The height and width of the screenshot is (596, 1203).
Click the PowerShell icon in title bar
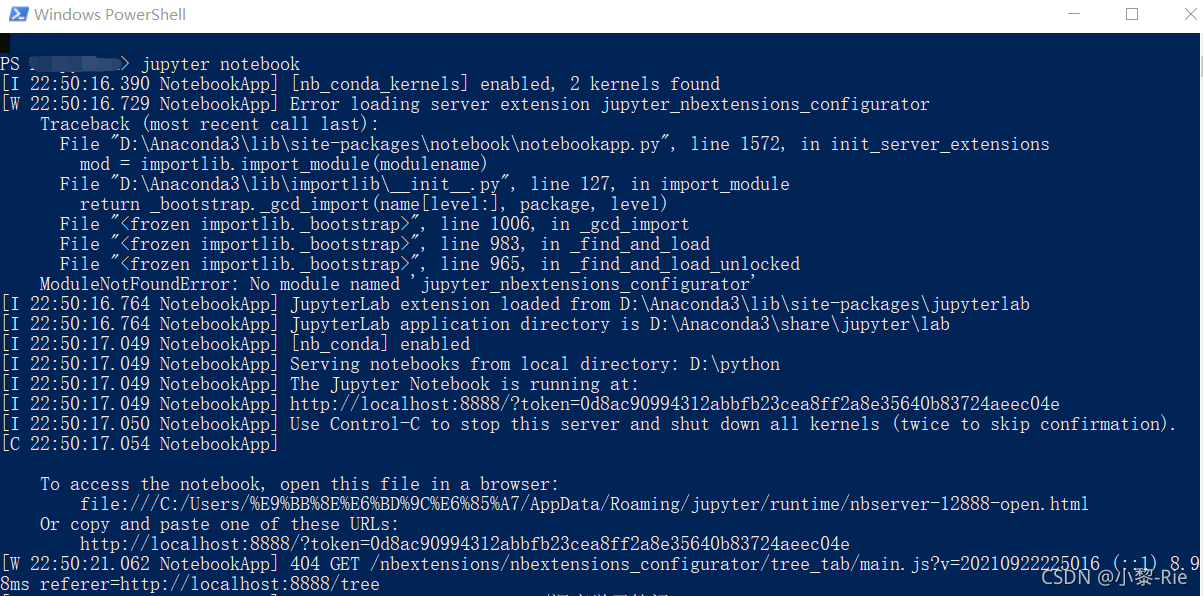[17, 14]
